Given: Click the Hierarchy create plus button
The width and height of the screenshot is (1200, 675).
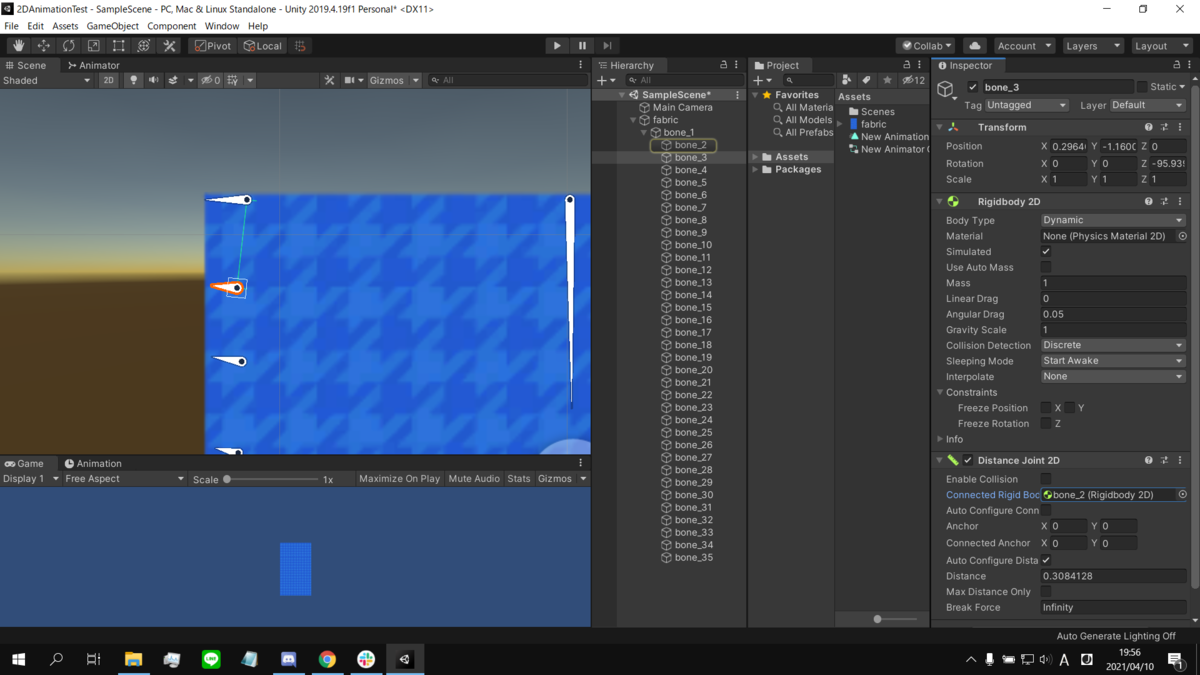Looking at the screenshot, I should 604,80.
